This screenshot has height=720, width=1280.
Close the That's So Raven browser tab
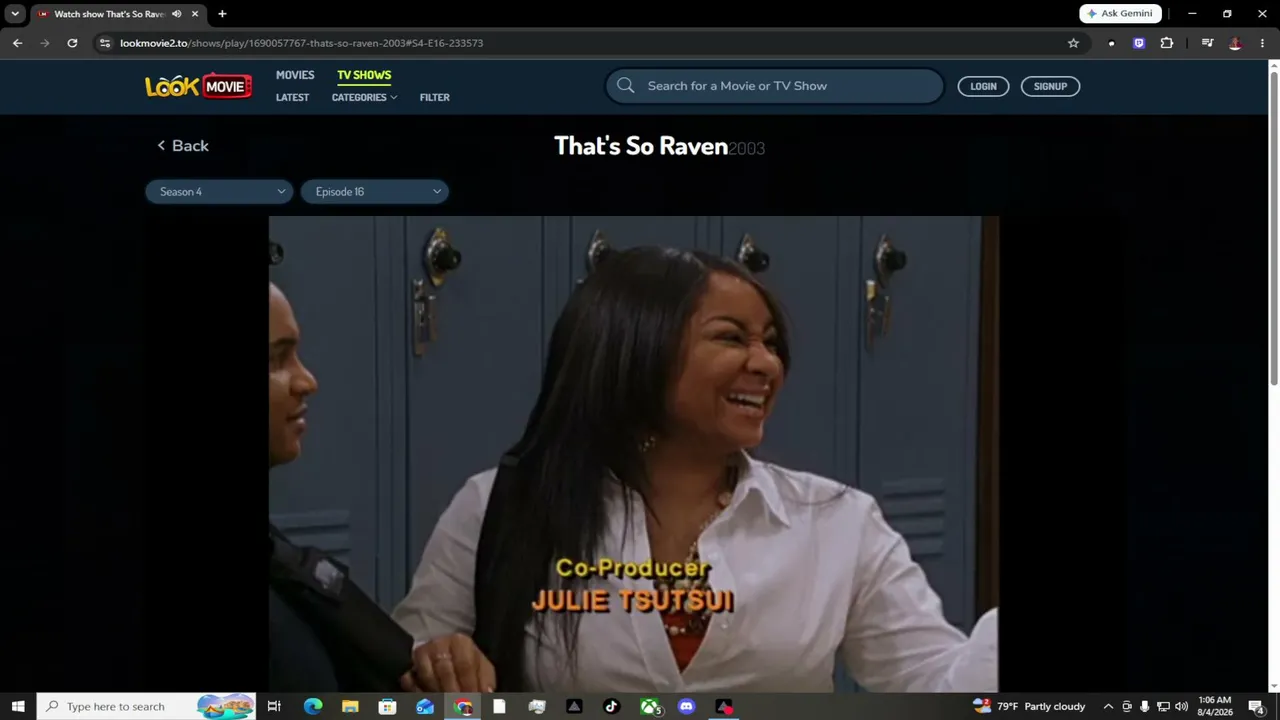click(x=195, y=14)
